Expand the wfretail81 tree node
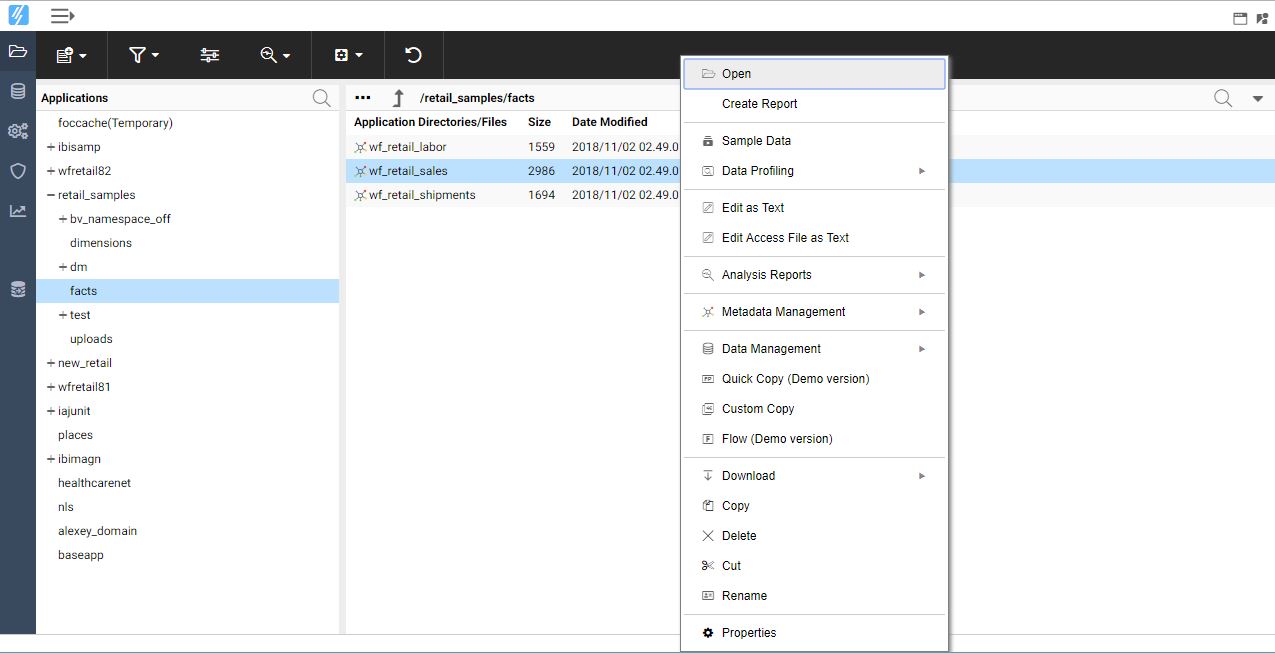Image resolution: width=1275 pixels, height=653 pixels. [x=51, y=387]
